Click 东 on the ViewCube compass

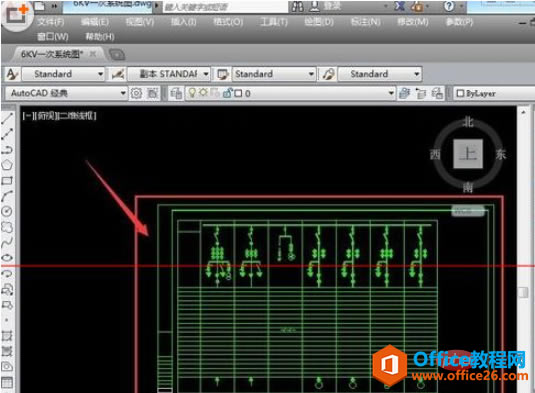[501, 154]
